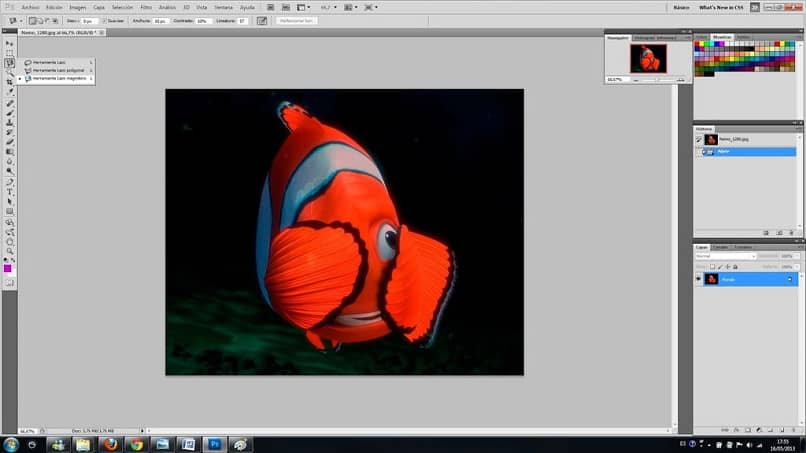This screenshot has width=806, height=453.
Task: Switch to Básico workspace
Action: click(x=681, y=8)
